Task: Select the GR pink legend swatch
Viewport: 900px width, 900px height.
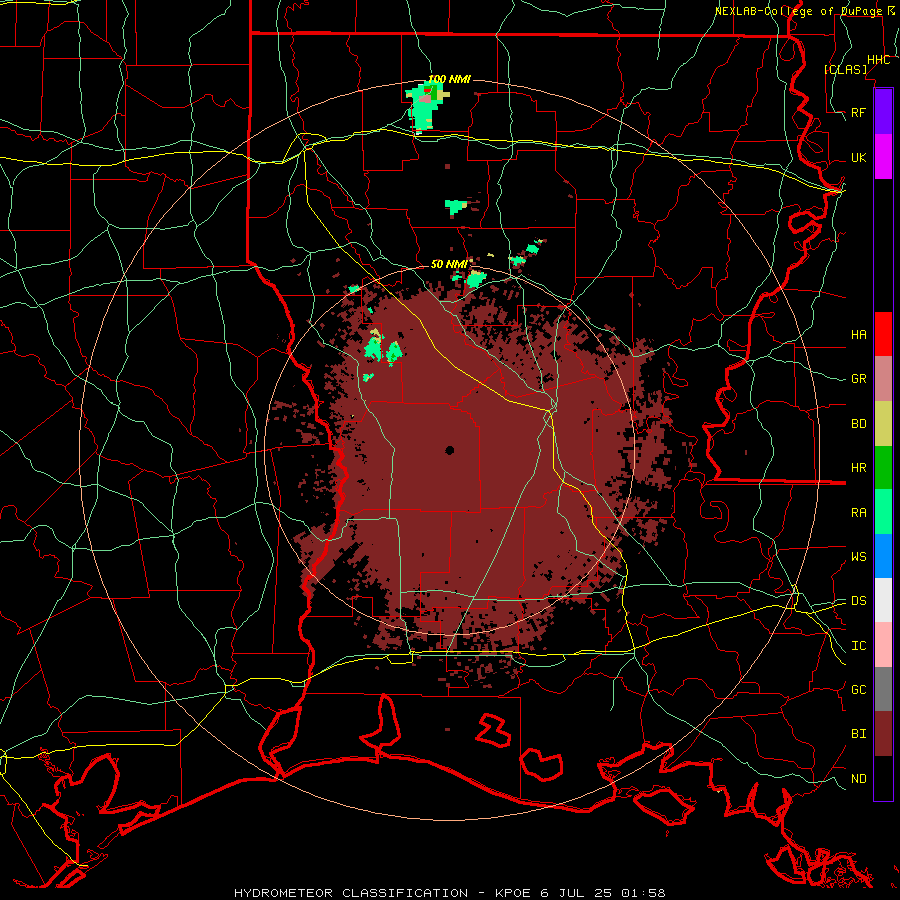Action: (883, 378)
